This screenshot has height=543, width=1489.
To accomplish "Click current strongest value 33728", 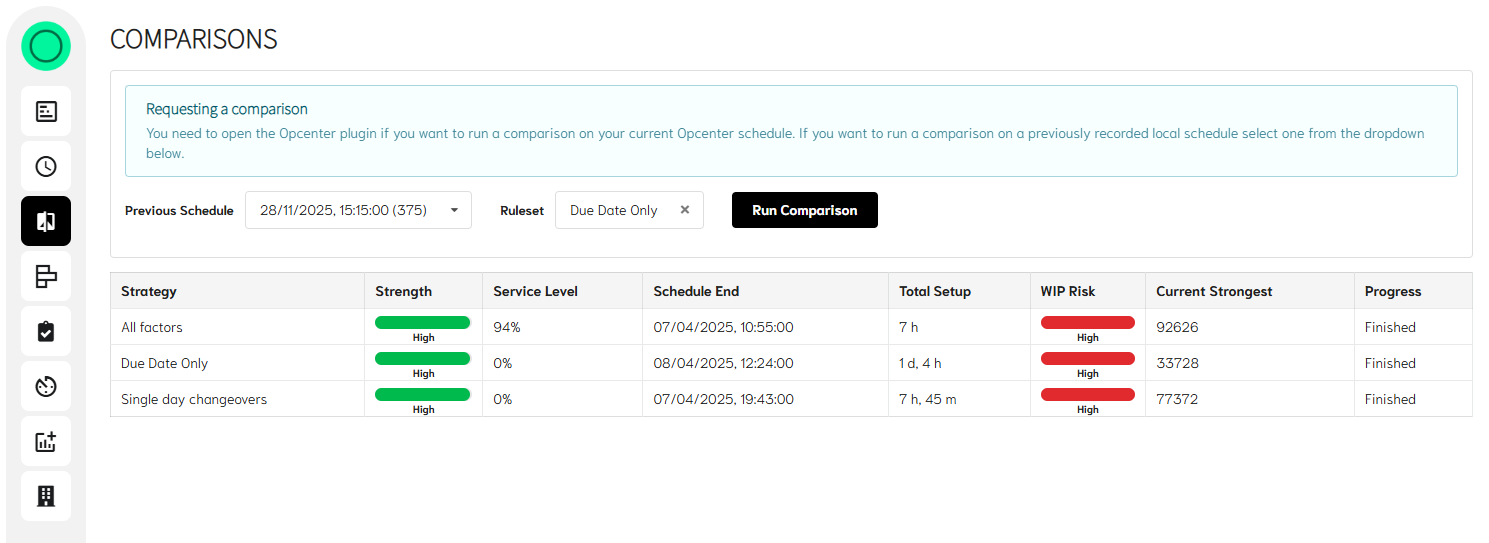I will click(x=1177, y=363).
